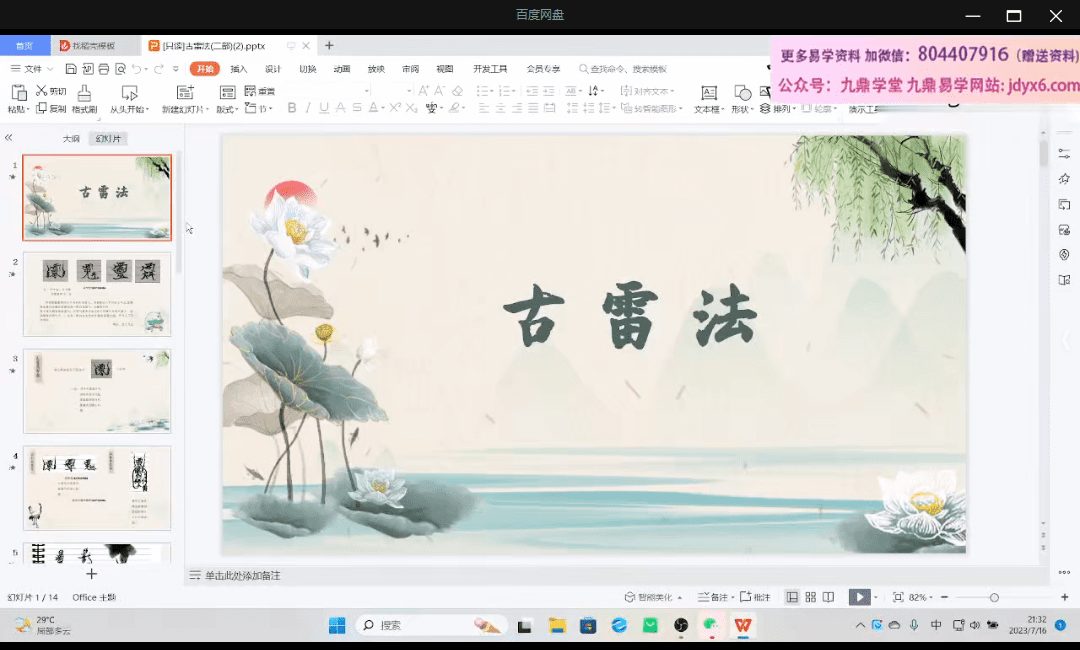Click the Text Box (文本框) icon
1080x650 pixels.
click(x=706, y=92)
